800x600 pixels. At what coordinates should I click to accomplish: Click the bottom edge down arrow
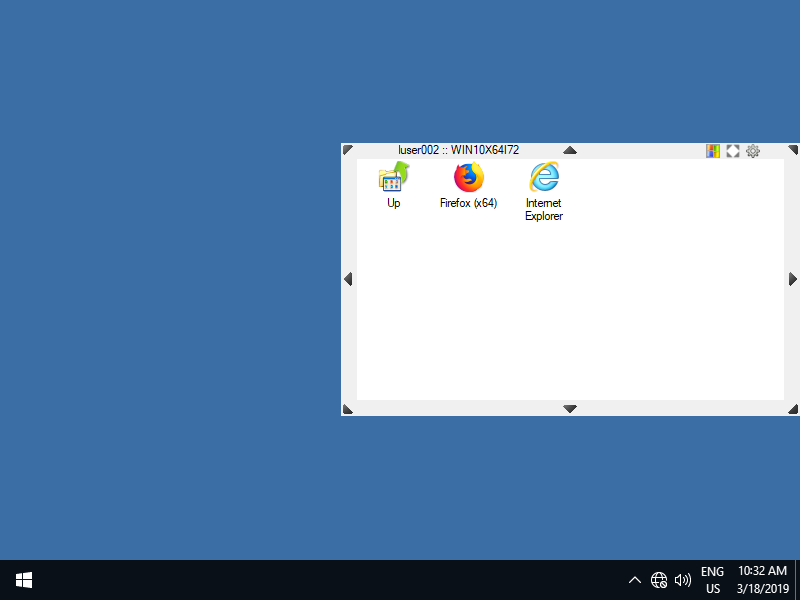pos(570,409)
